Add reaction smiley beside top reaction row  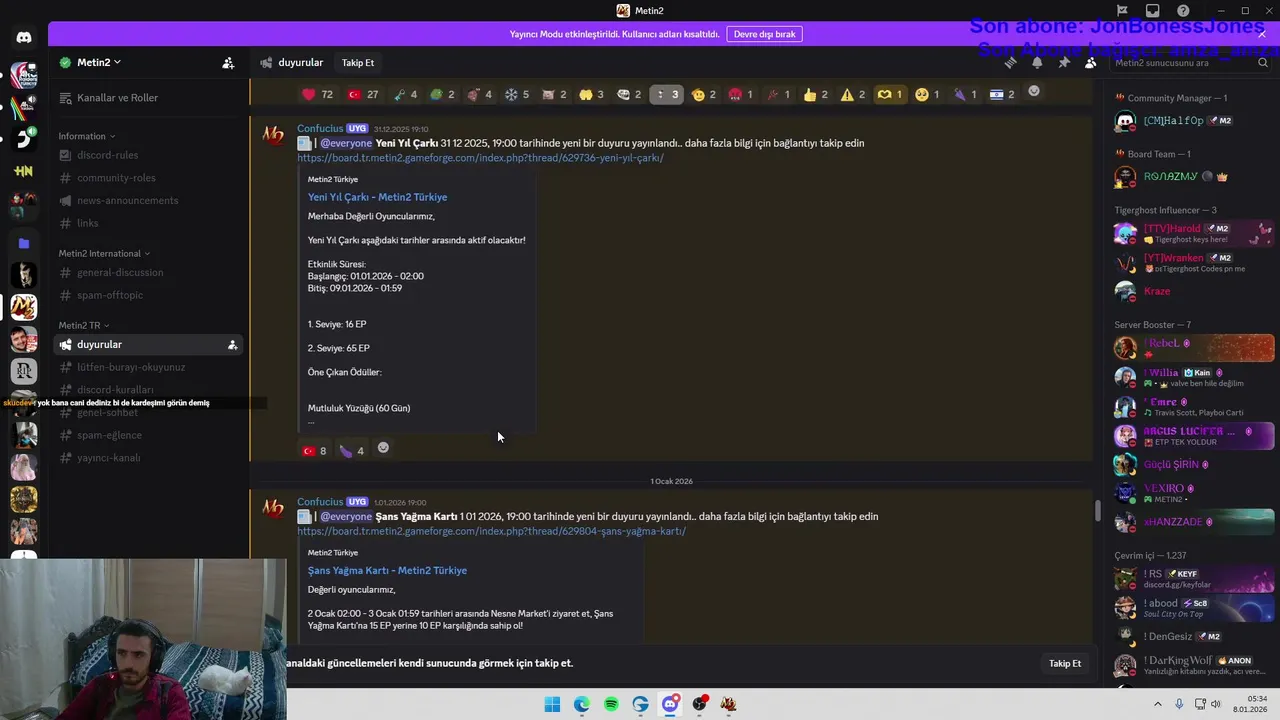point(1034,92)
